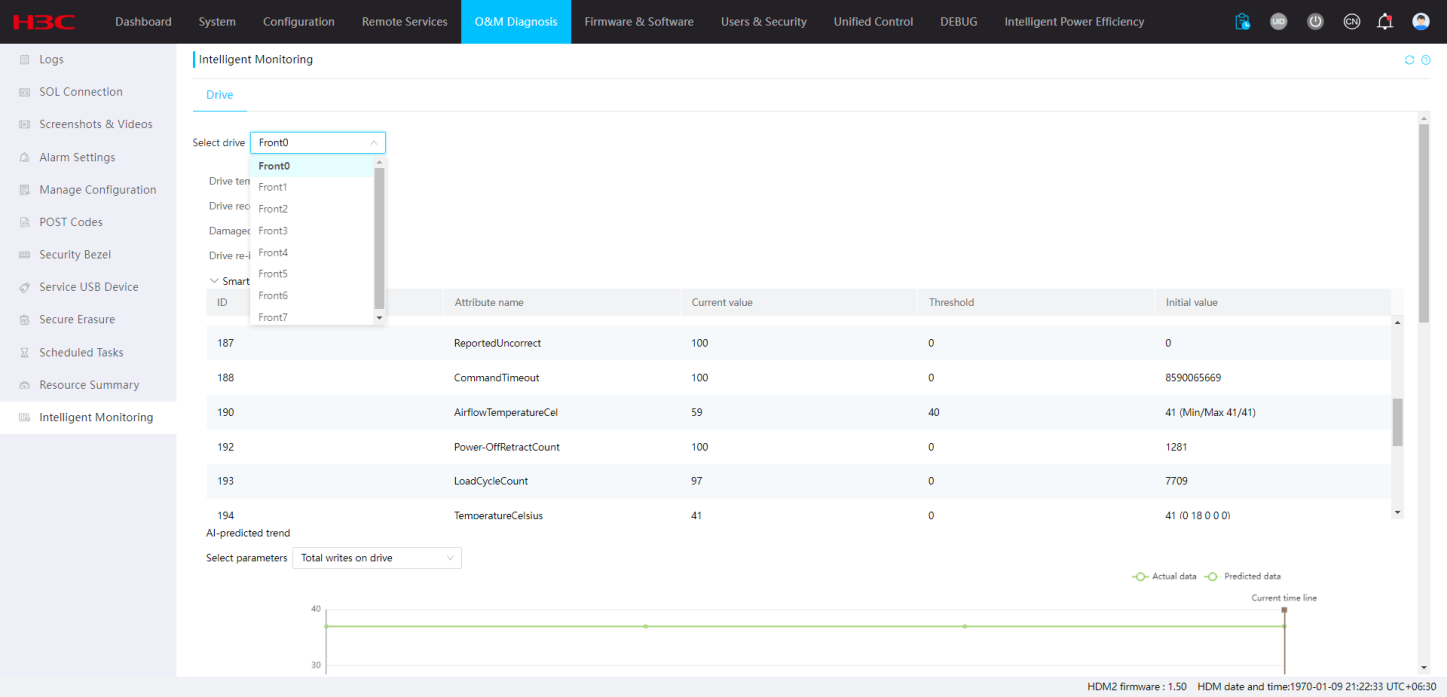Switch language with the CN icon
The height and width of the screenshot is (697, 1447).
(x=1351, y=21)
